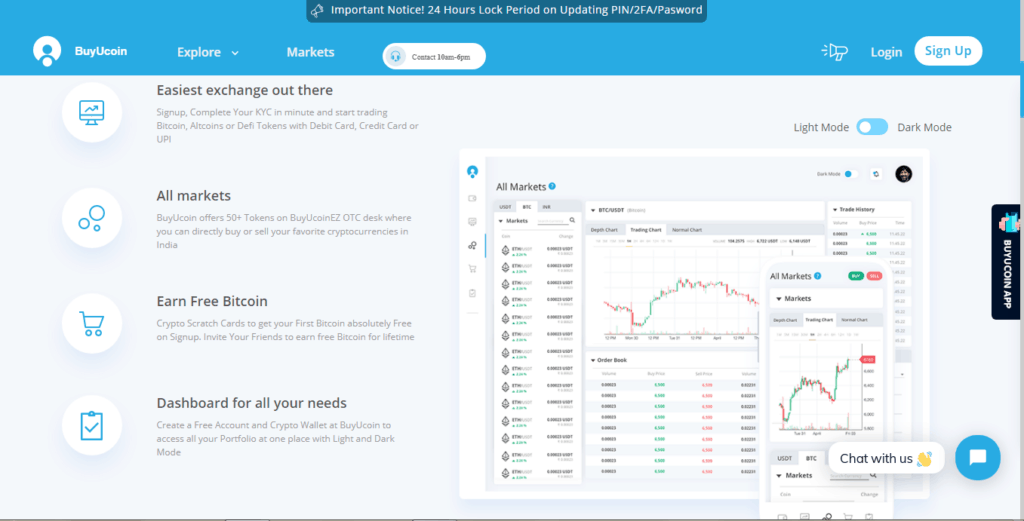The width and height of the screenshot is (1024, 521).
Task: Select the mobile preview Normal Chart tab
Action: (854, 320)
